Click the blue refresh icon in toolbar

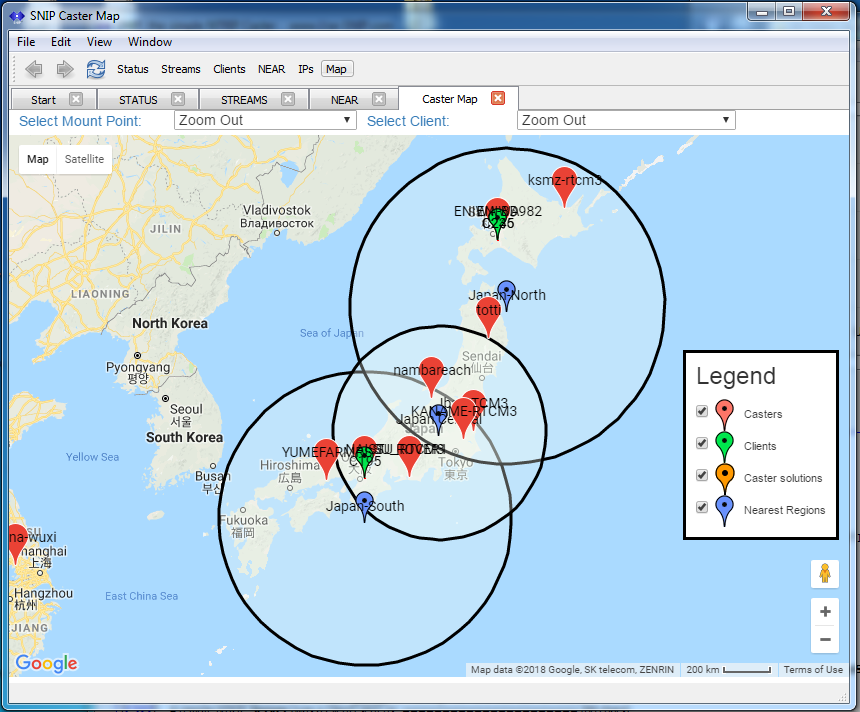[x=96, y=69]
